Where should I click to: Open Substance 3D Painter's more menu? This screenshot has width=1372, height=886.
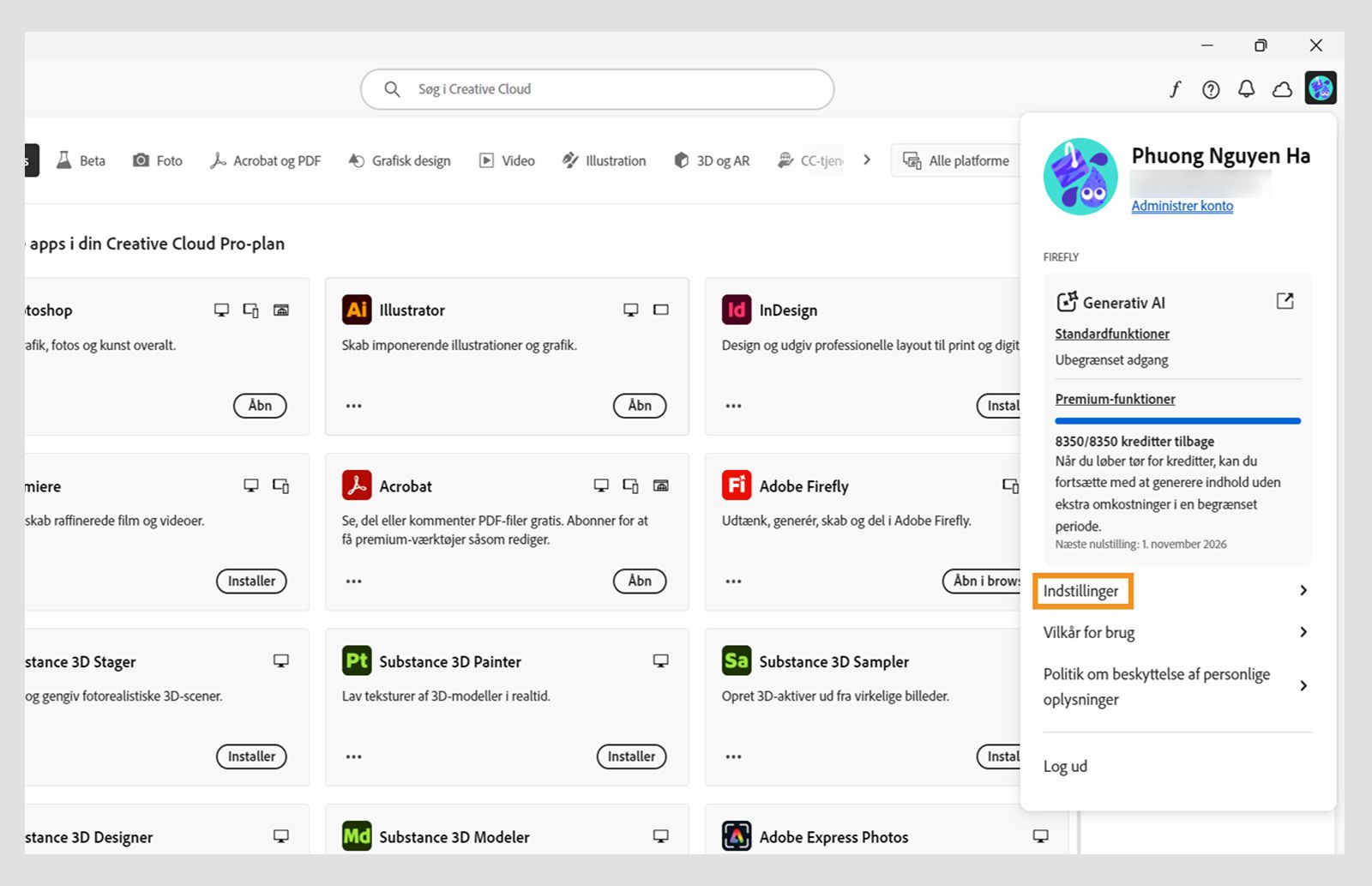pos(354,756)
